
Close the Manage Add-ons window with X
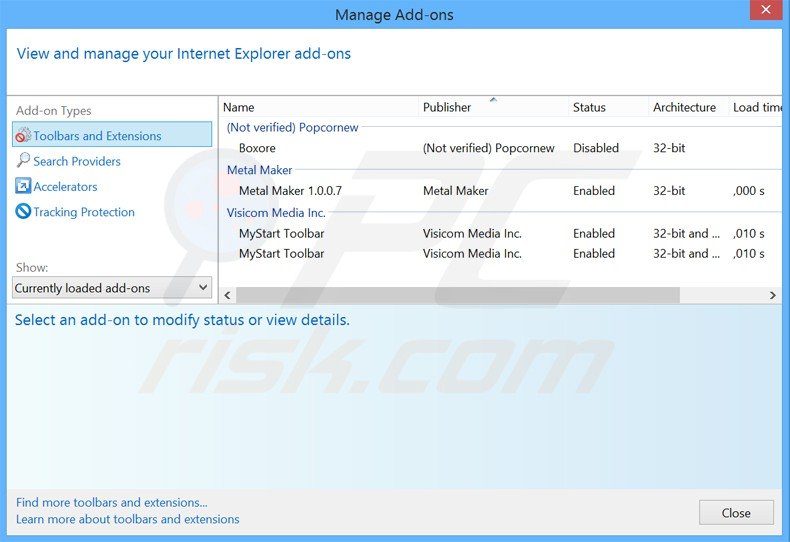point(765,12)
